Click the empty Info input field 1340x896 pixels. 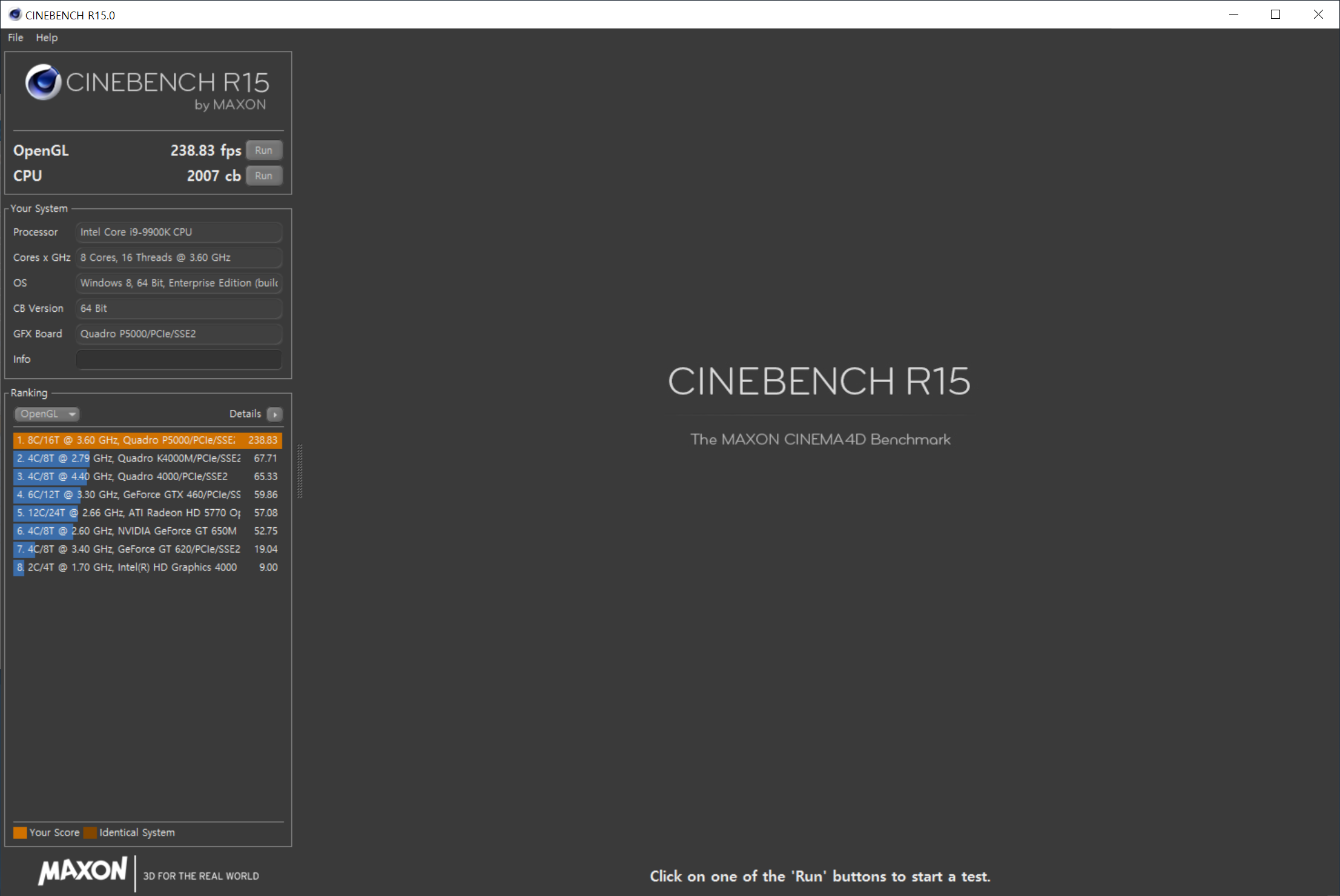pos(179,359)
